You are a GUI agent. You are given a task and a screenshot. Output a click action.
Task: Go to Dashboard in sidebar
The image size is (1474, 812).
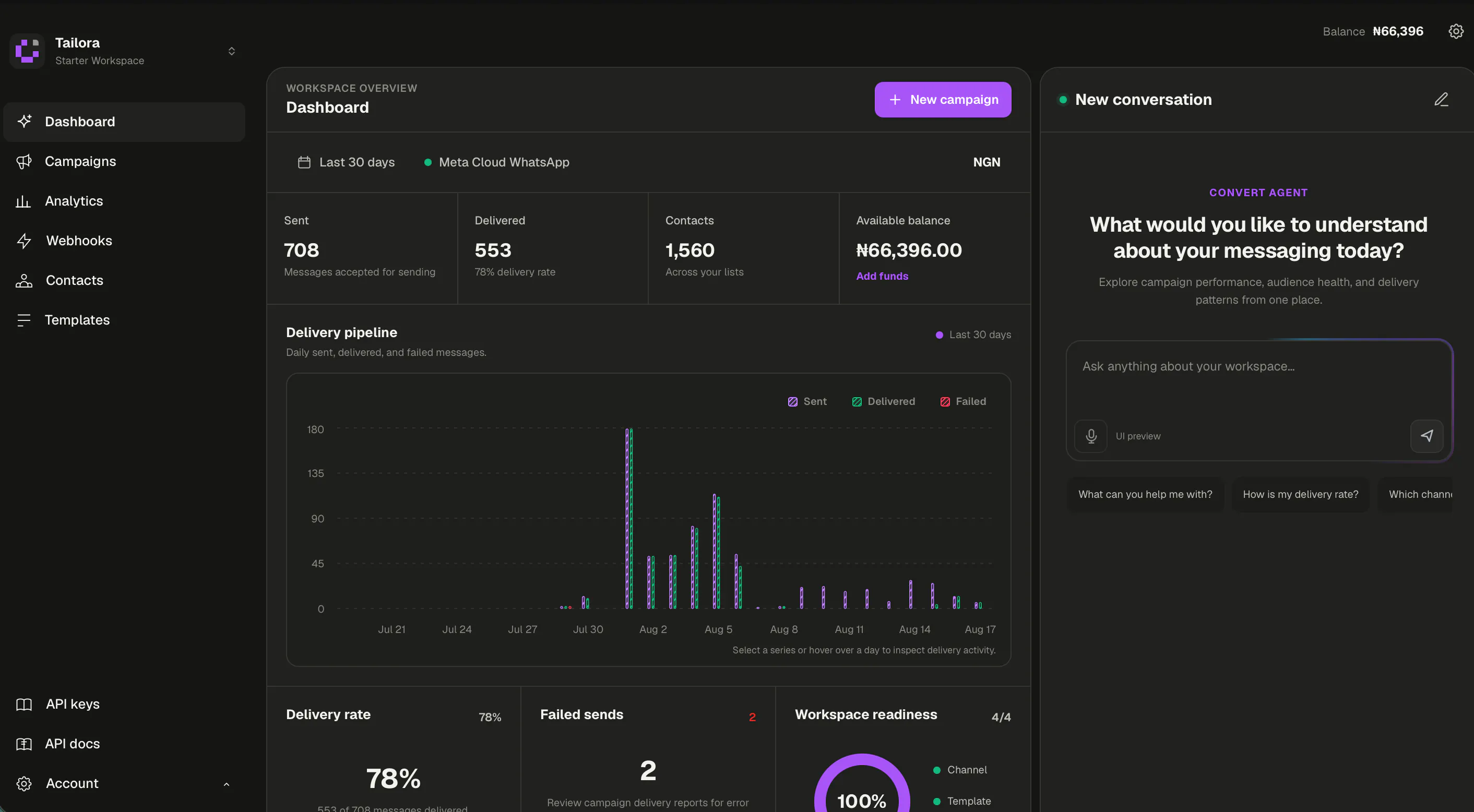[124, 122]
